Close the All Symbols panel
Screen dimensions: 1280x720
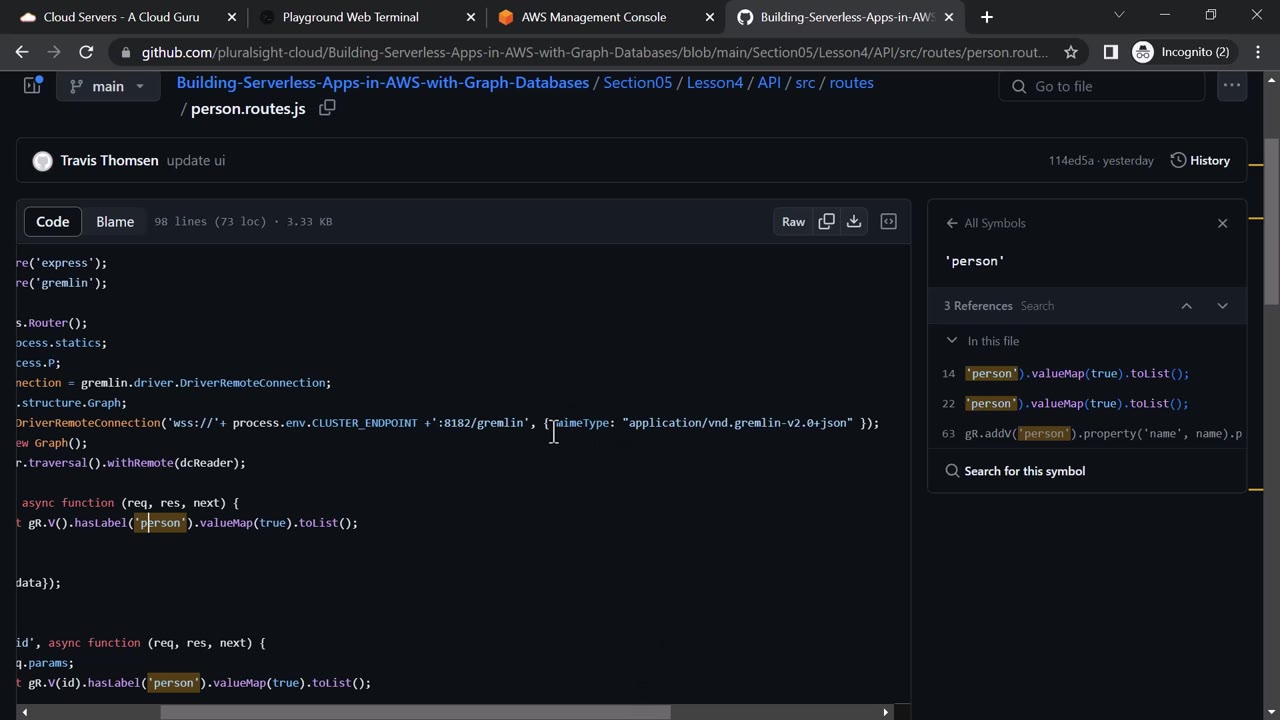tap(1222, 223)
